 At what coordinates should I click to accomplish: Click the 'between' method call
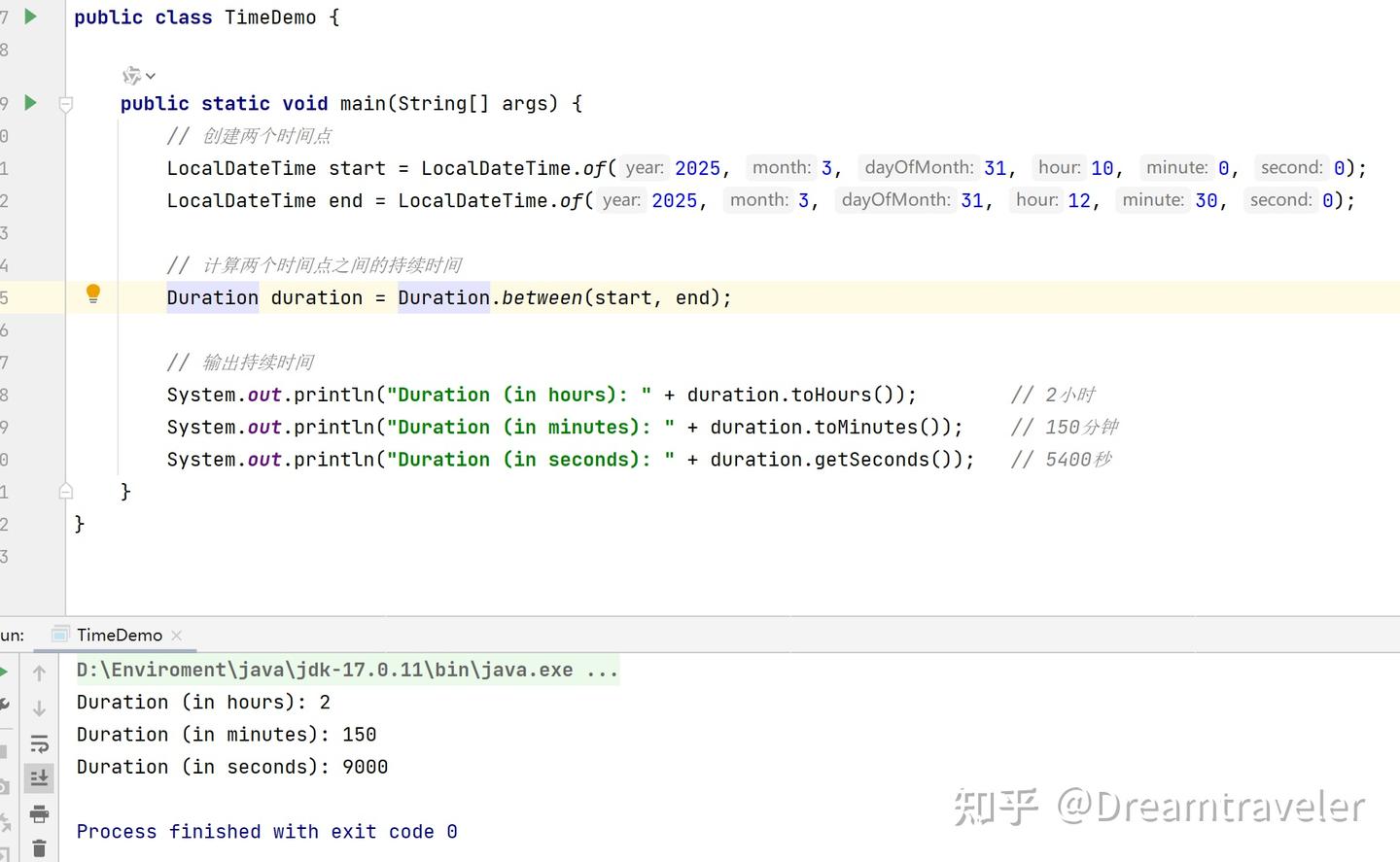click(542, 297)
